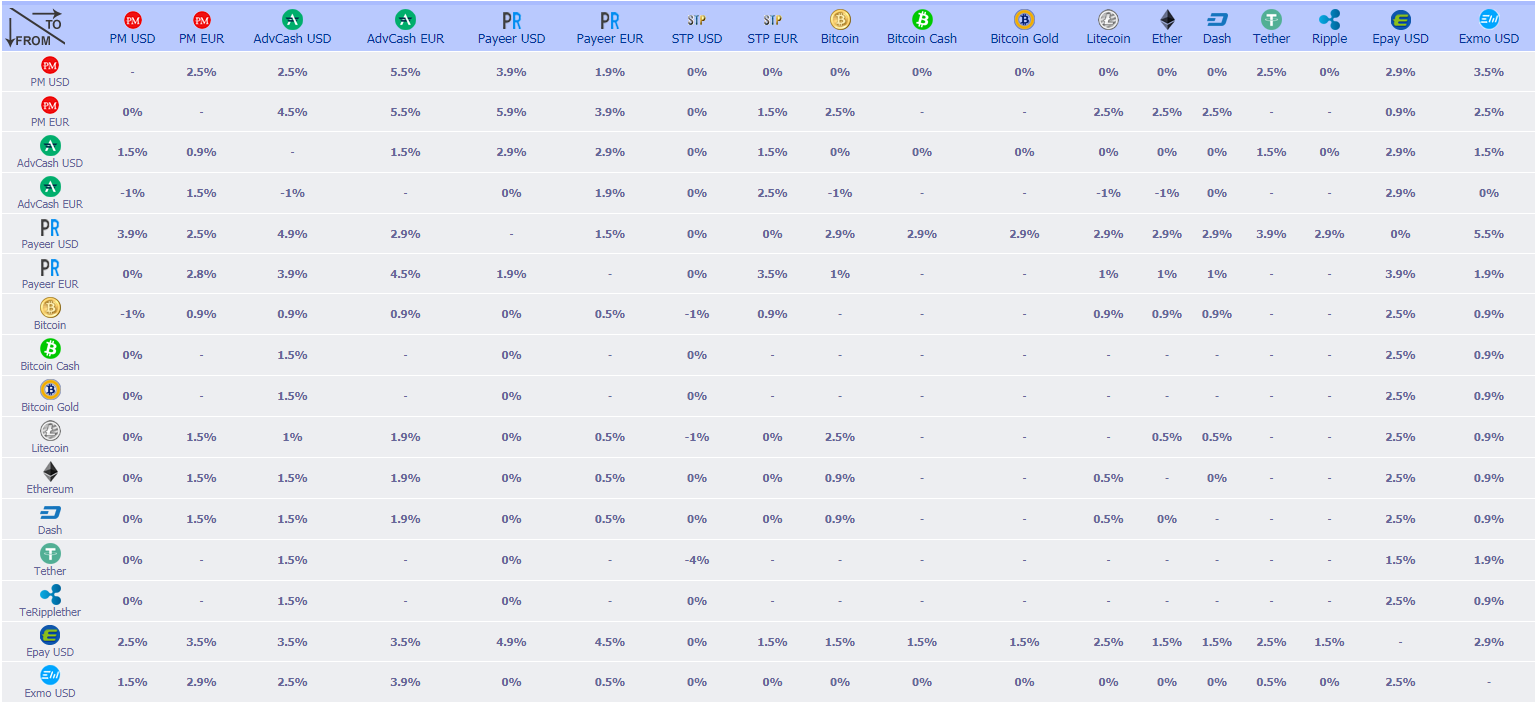
Task: Pick the Epay USD icon in the FROM column
Action: point(50,634)
